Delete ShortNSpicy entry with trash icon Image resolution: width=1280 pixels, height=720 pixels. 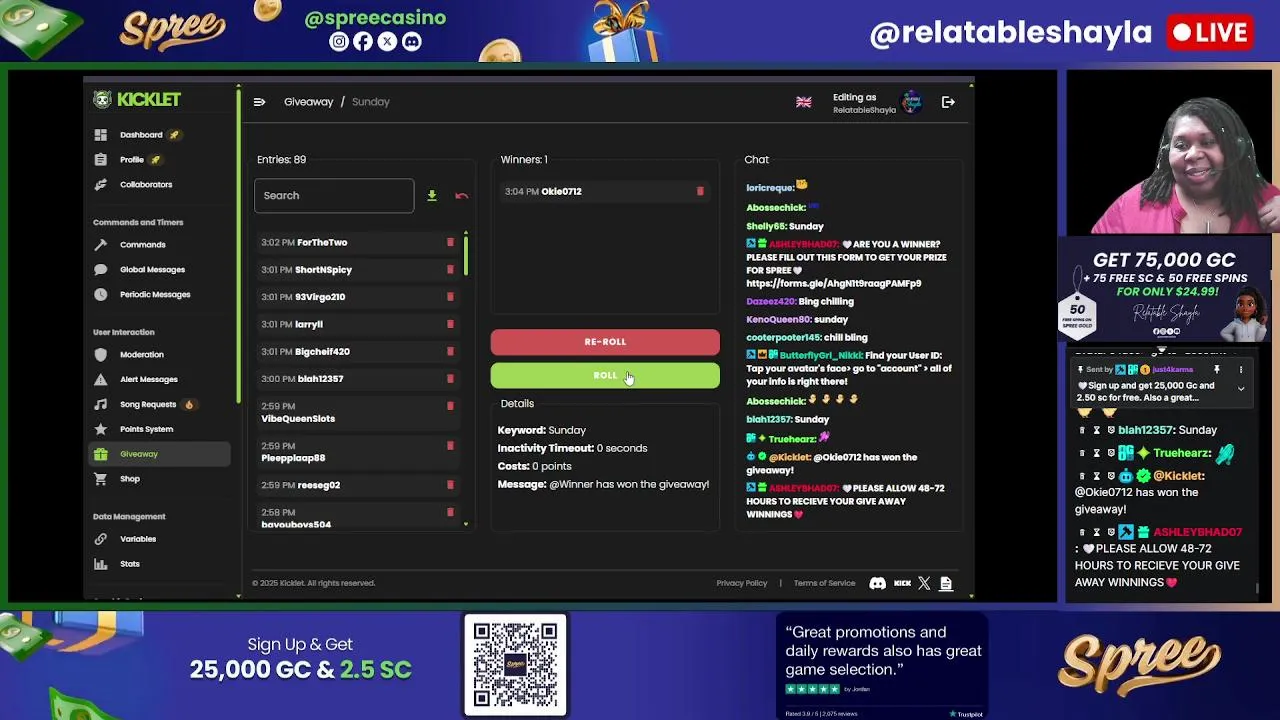(450, 270)
